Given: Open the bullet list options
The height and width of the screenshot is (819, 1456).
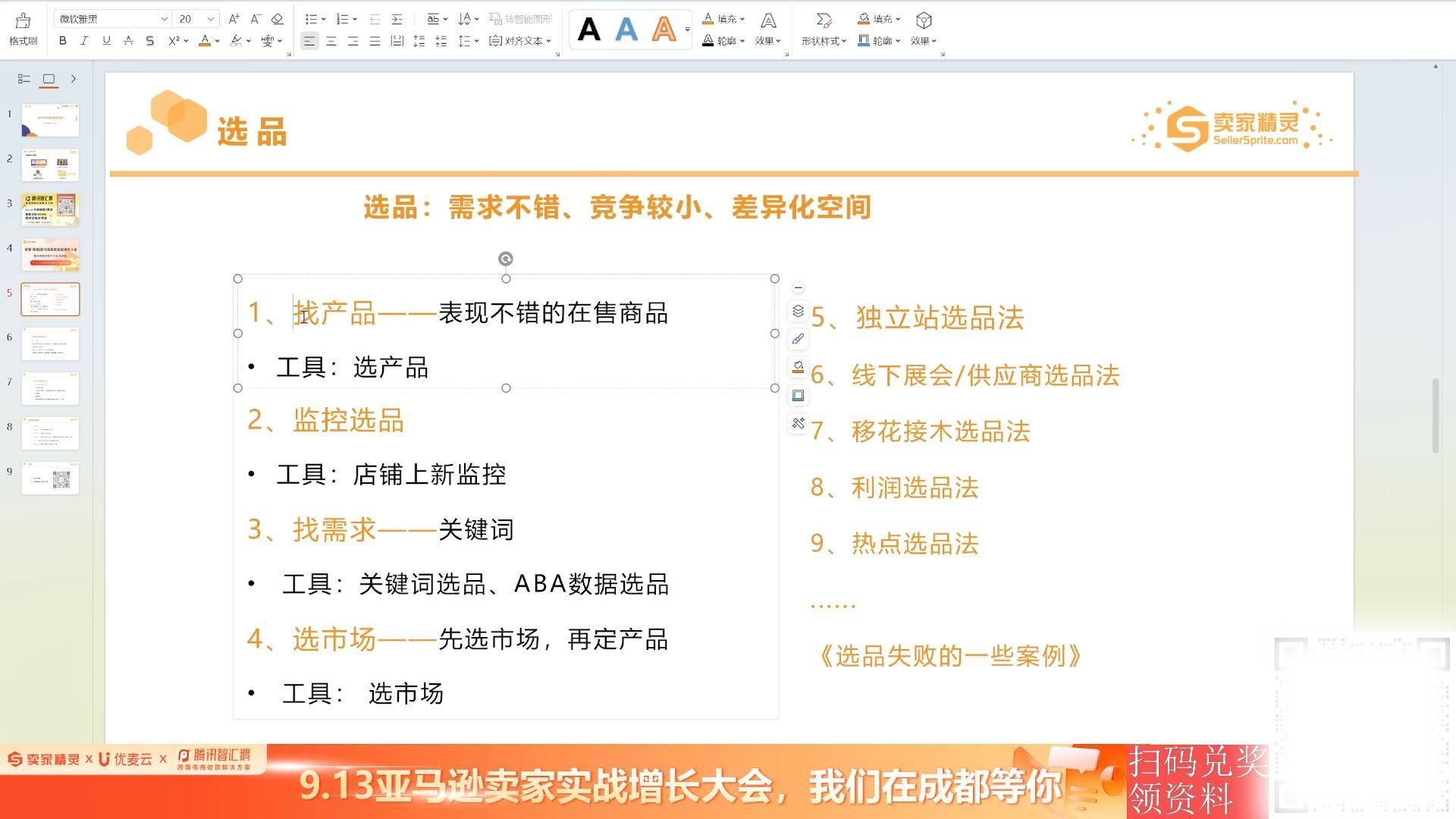Looking at the screenshot, I should pos(315,19).
